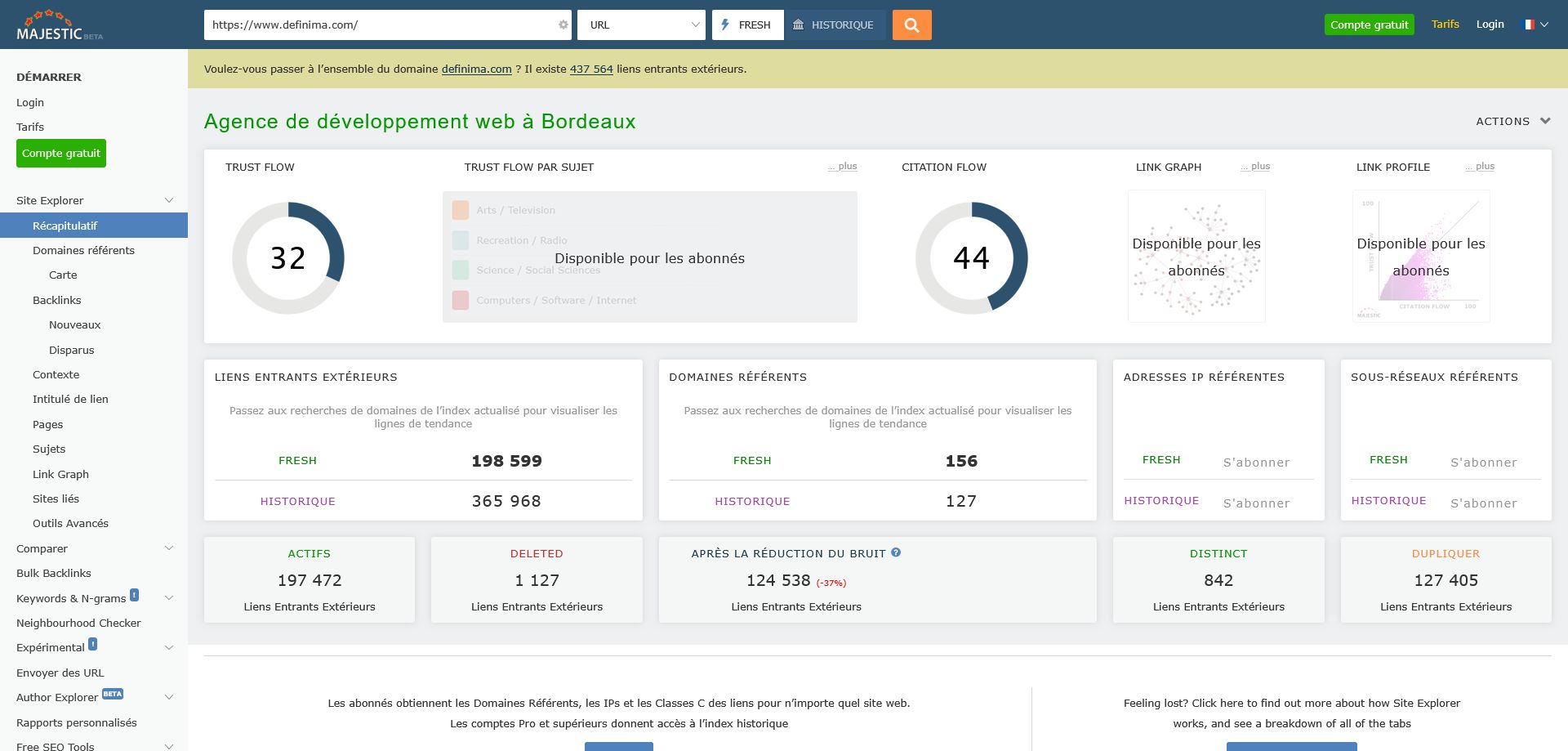
Task: Click green Compte gratuit header button
Action: (1369, 25)
